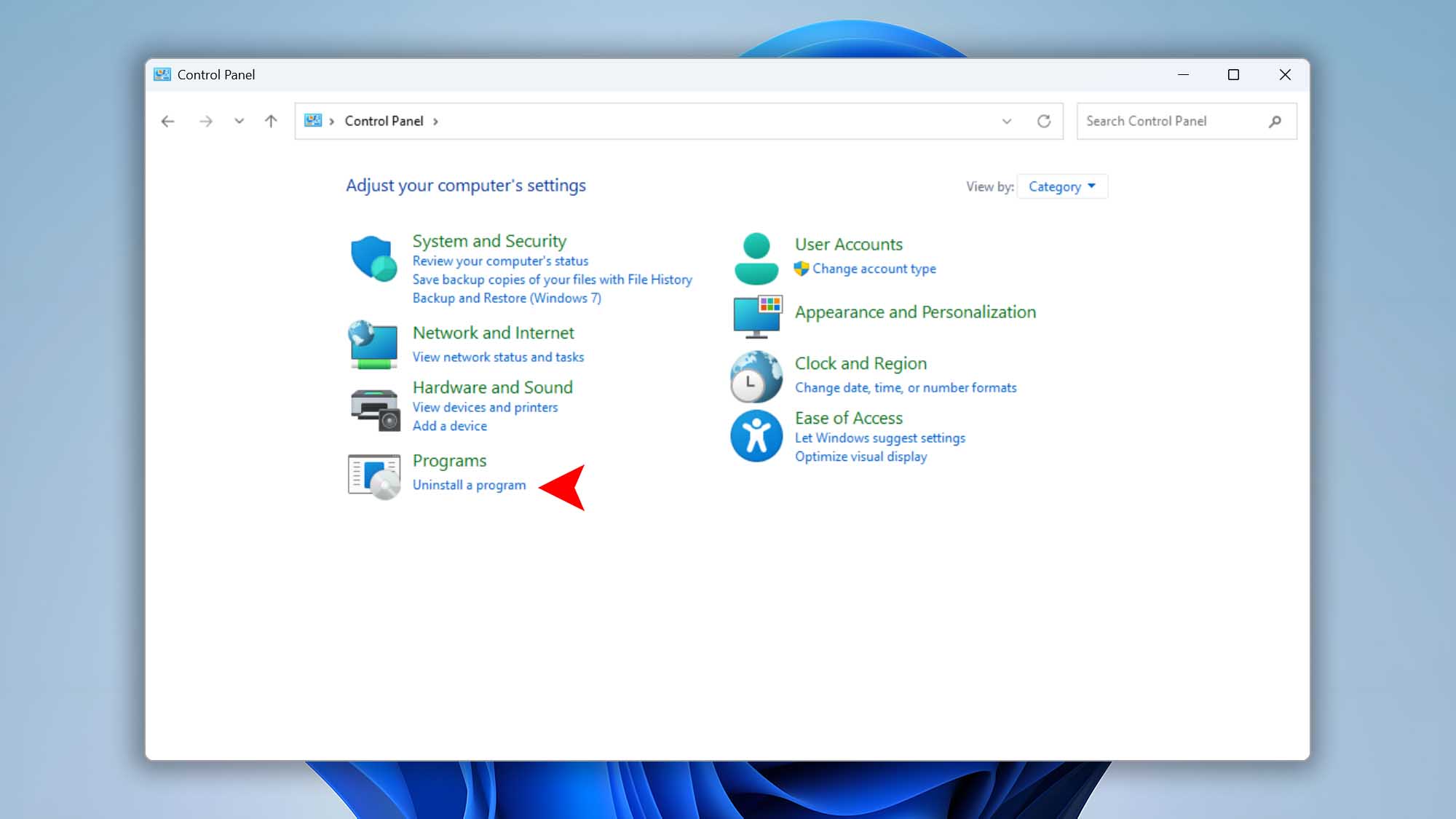Click Change date, time, or number formats
Image resolution: width=1456 pixels, height=819 pixels.
[906, 388]
